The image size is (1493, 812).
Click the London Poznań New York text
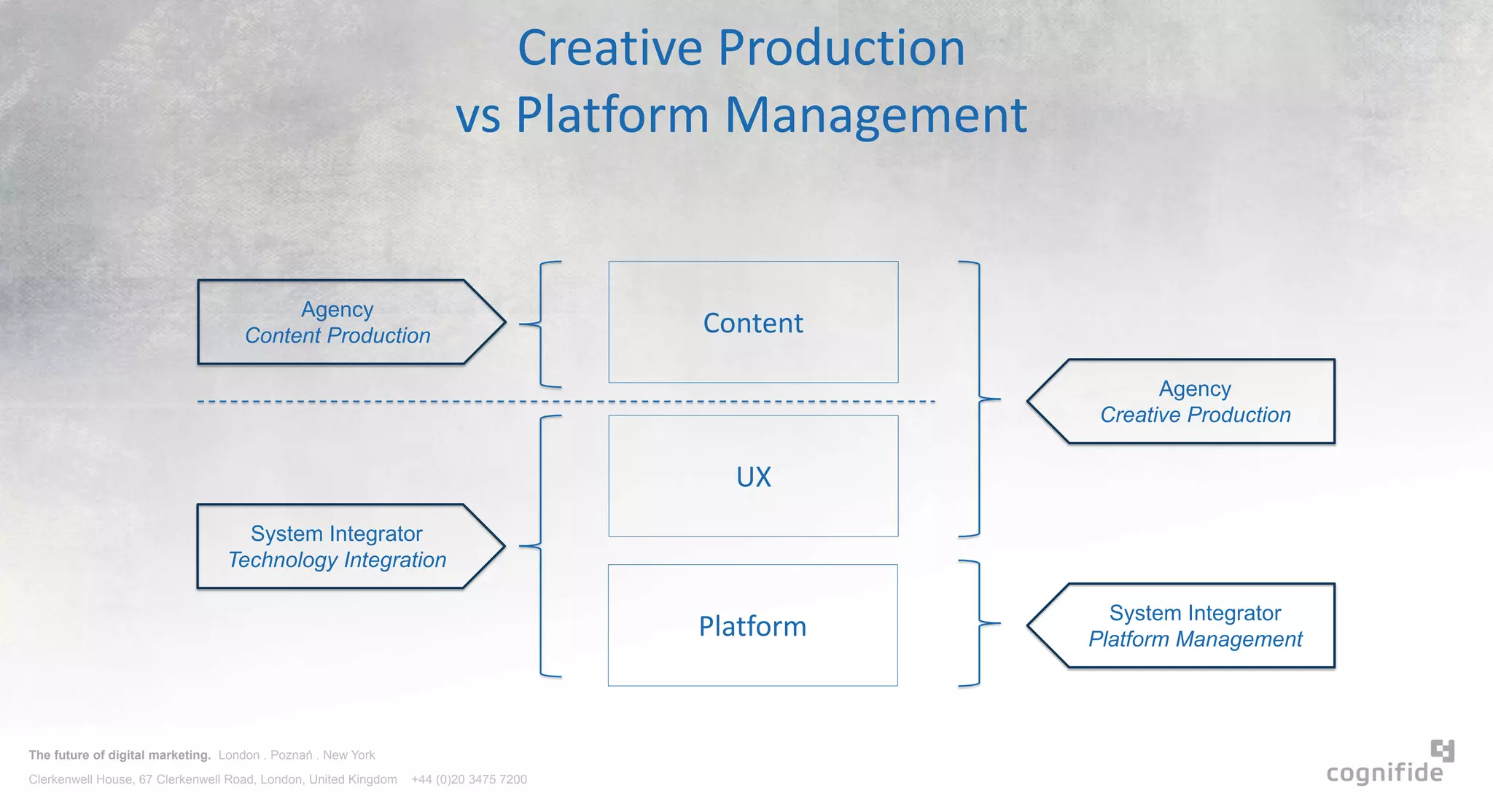[x=297, y=755]
